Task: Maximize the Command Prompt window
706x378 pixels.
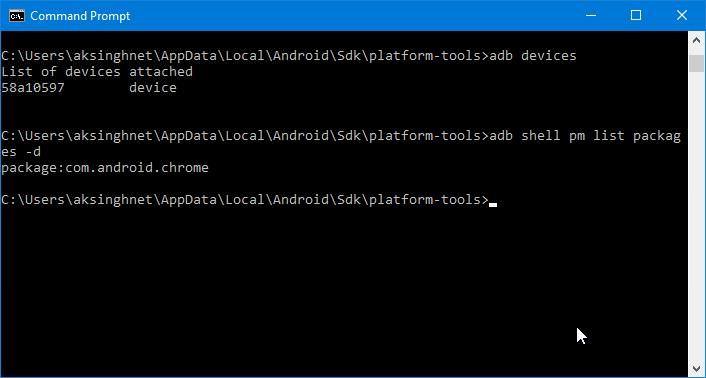Action: (x=636, y=15)
